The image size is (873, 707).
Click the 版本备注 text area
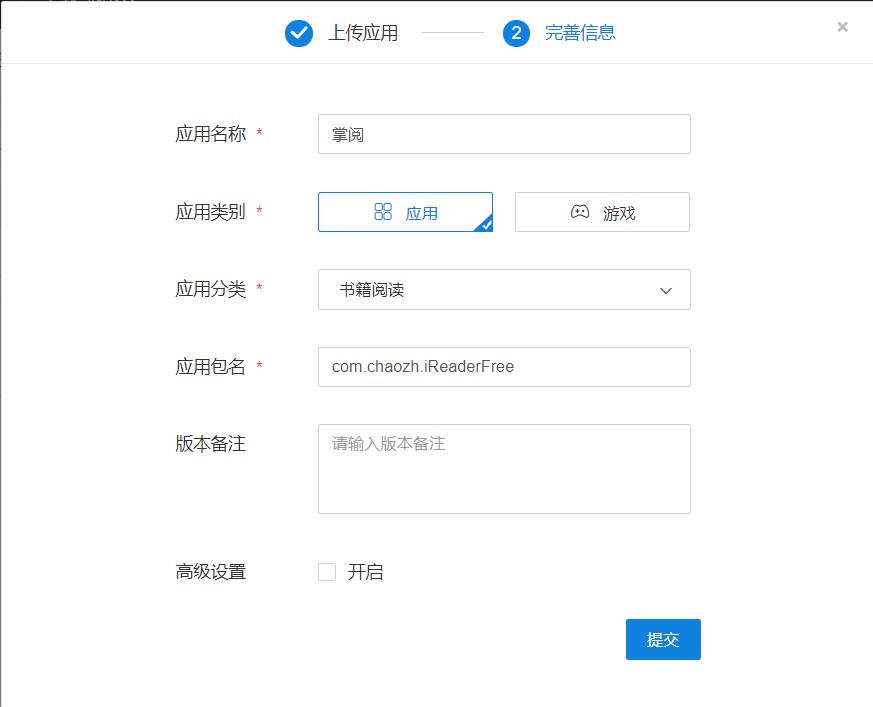(x=504, y=469)
